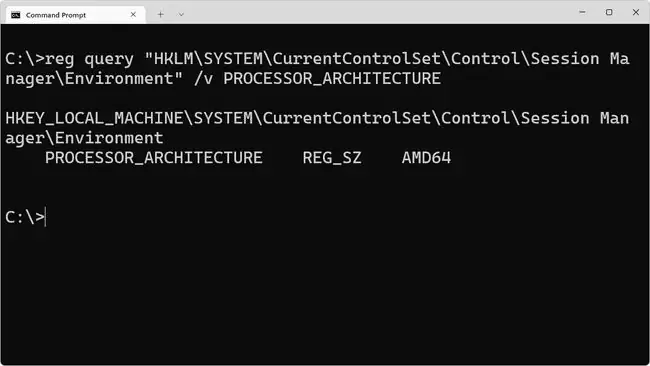
Task: Place cursor at the bottom C:\> prompt
Action: [25, 218]
